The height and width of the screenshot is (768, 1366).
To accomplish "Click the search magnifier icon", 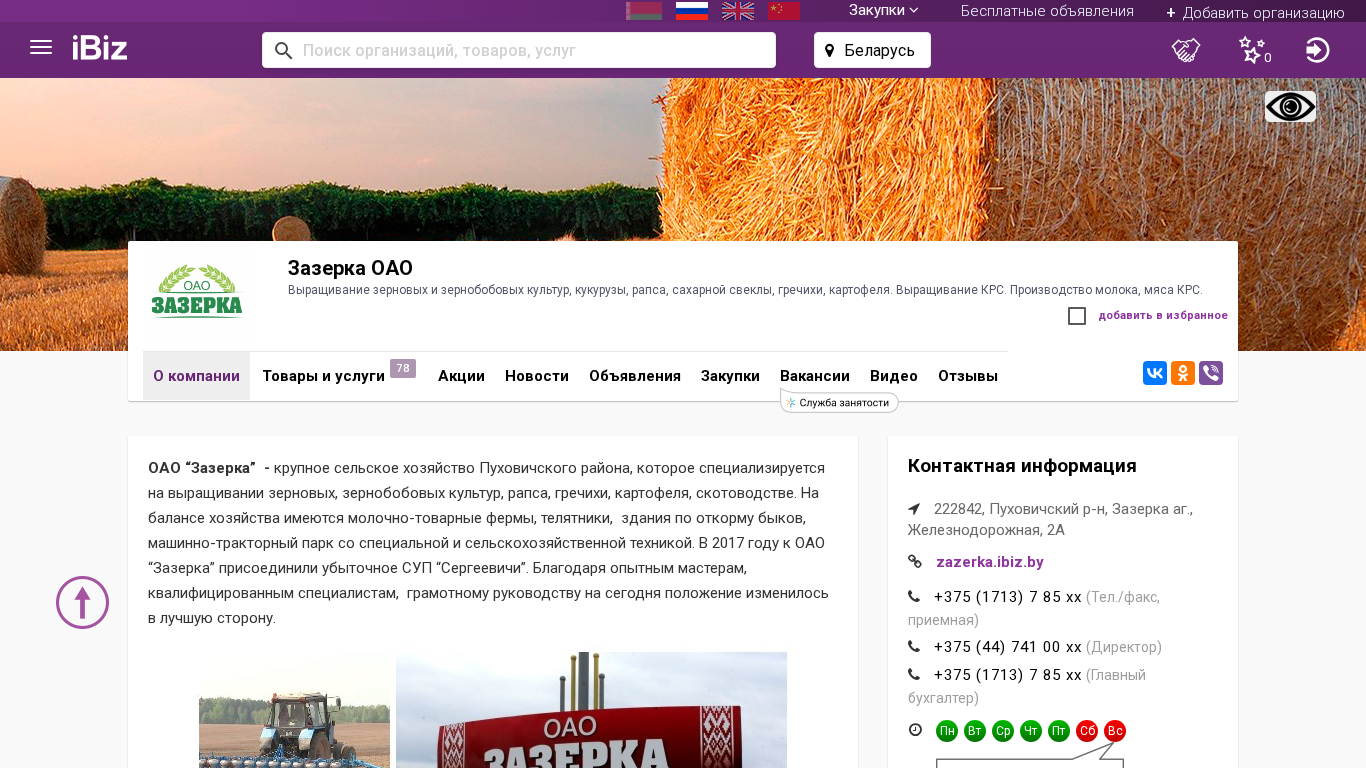I will pyautogui.click(x=284, y=50).
